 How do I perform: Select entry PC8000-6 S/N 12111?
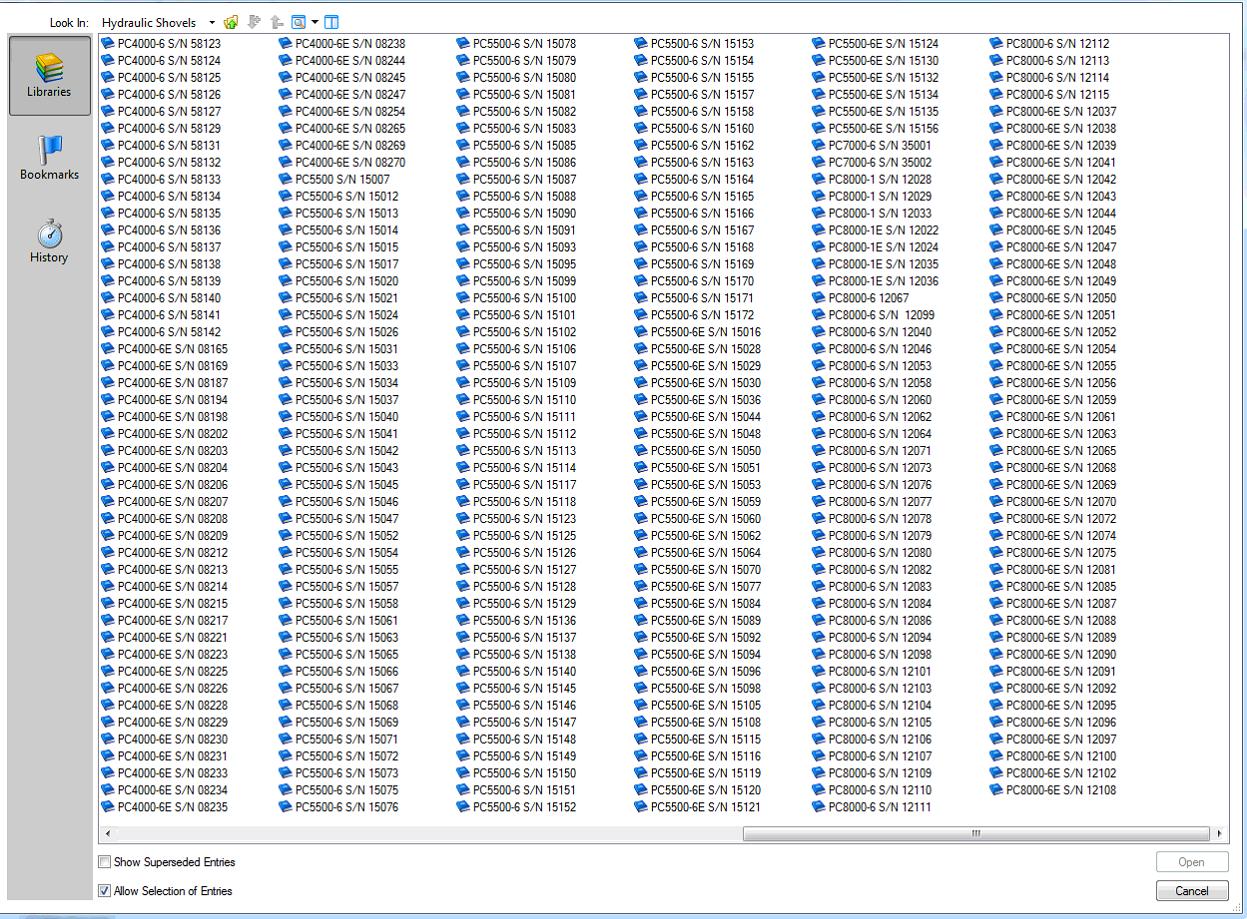coord(879,807)
